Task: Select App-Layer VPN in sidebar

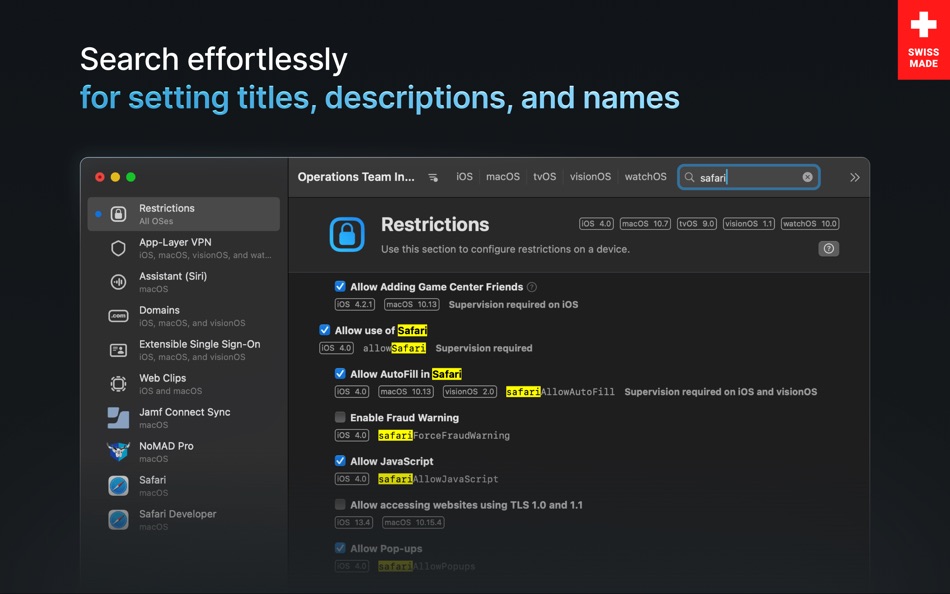Action: pyautogui.click(x=184, y=248)
